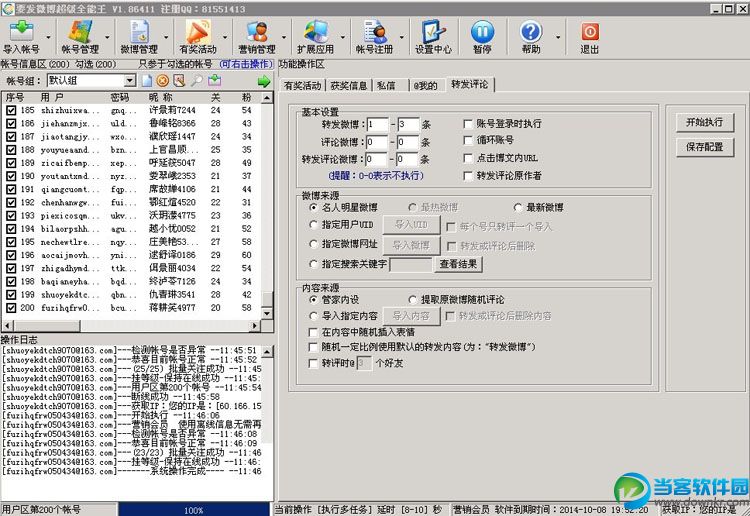Open the 有奖活动 megaphone toolbar icon
Viewport: 750px width, 516px height.
(198, 37)
